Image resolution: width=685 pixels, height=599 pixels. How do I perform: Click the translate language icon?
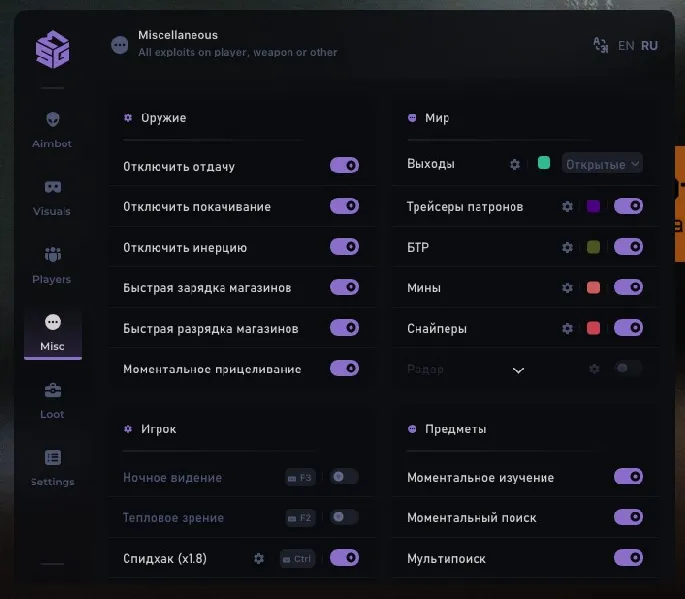point(600,45)
